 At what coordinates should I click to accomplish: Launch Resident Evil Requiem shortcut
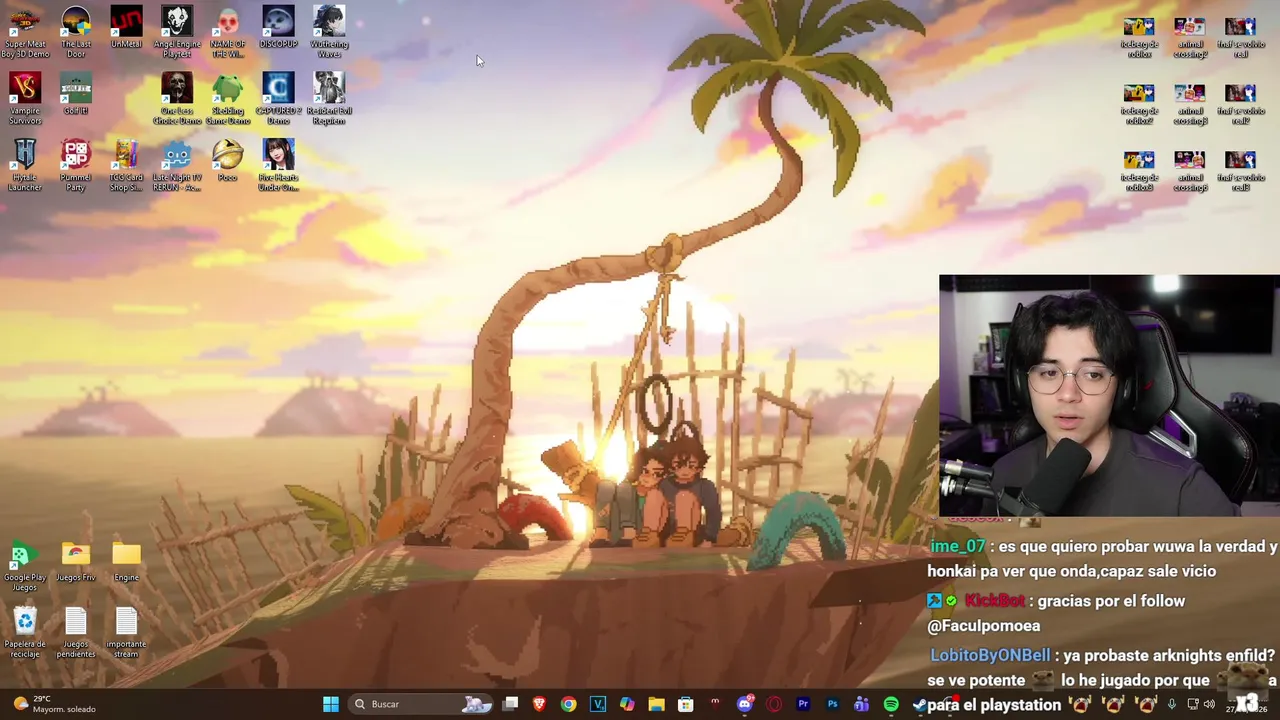(329, 99)
